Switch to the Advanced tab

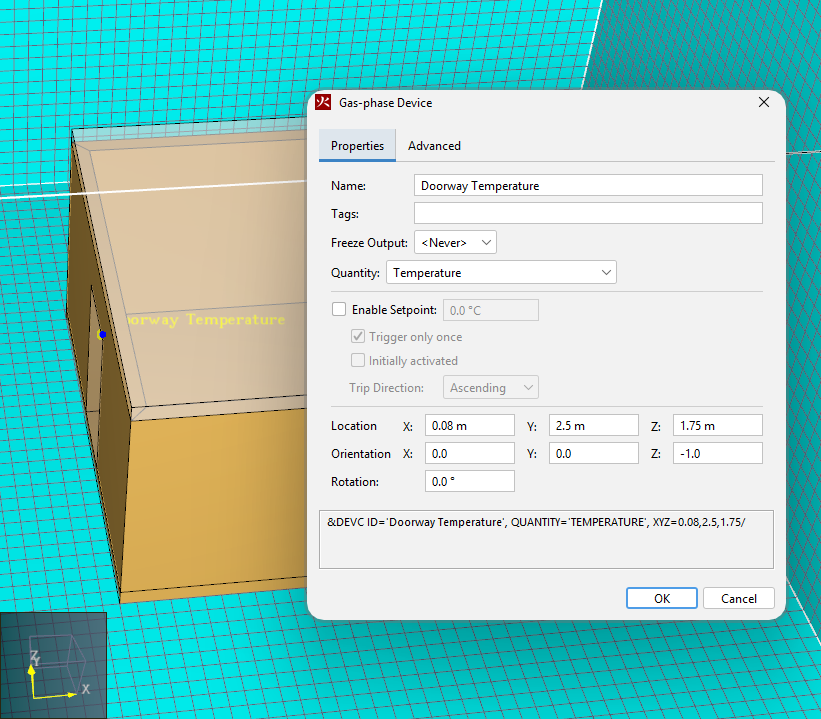tap(434, 146)
